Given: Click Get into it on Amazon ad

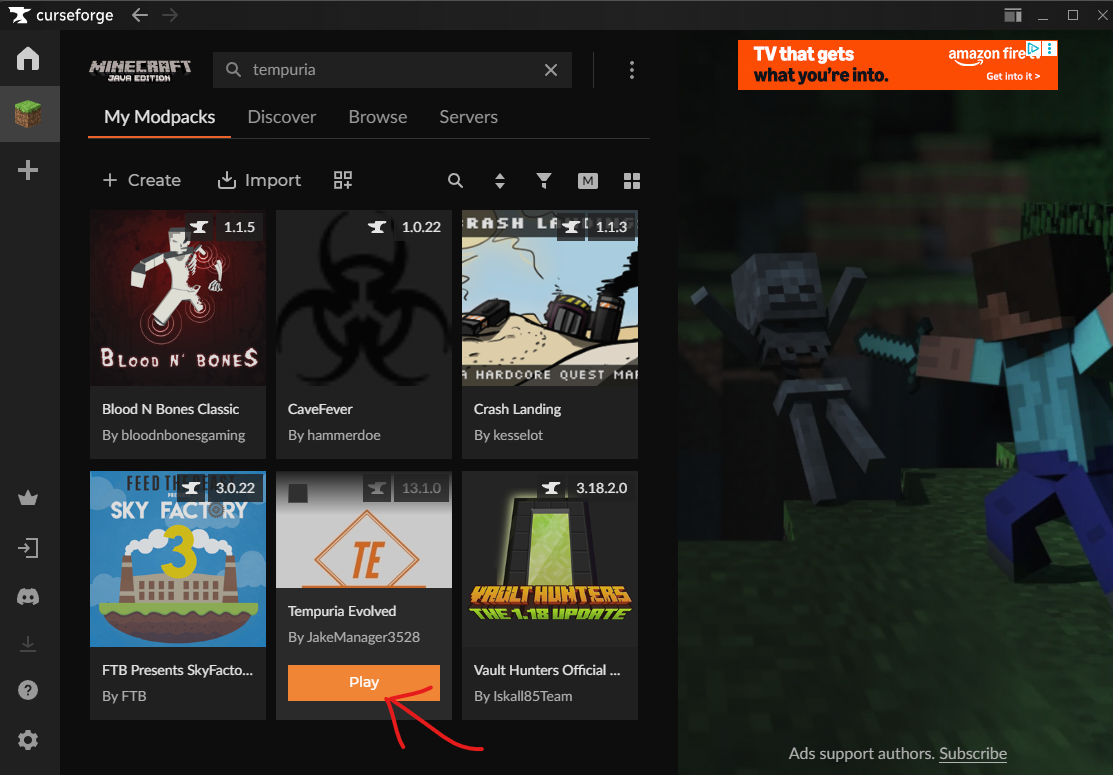Looking at the screenshot, I should tap(1013, 76).
